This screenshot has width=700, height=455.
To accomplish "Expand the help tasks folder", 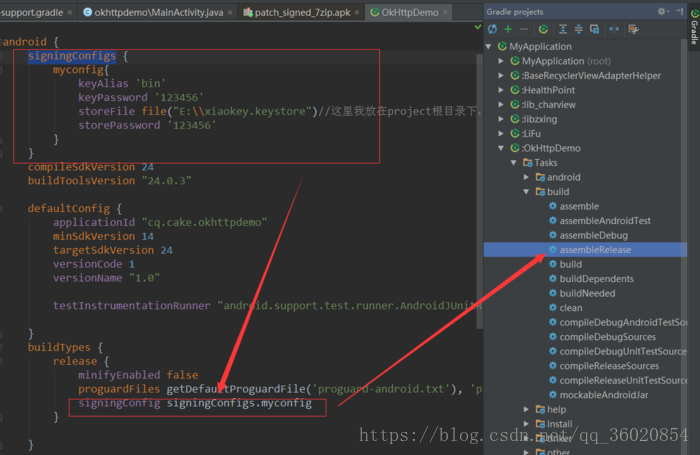I will click(x=526, y=409).
